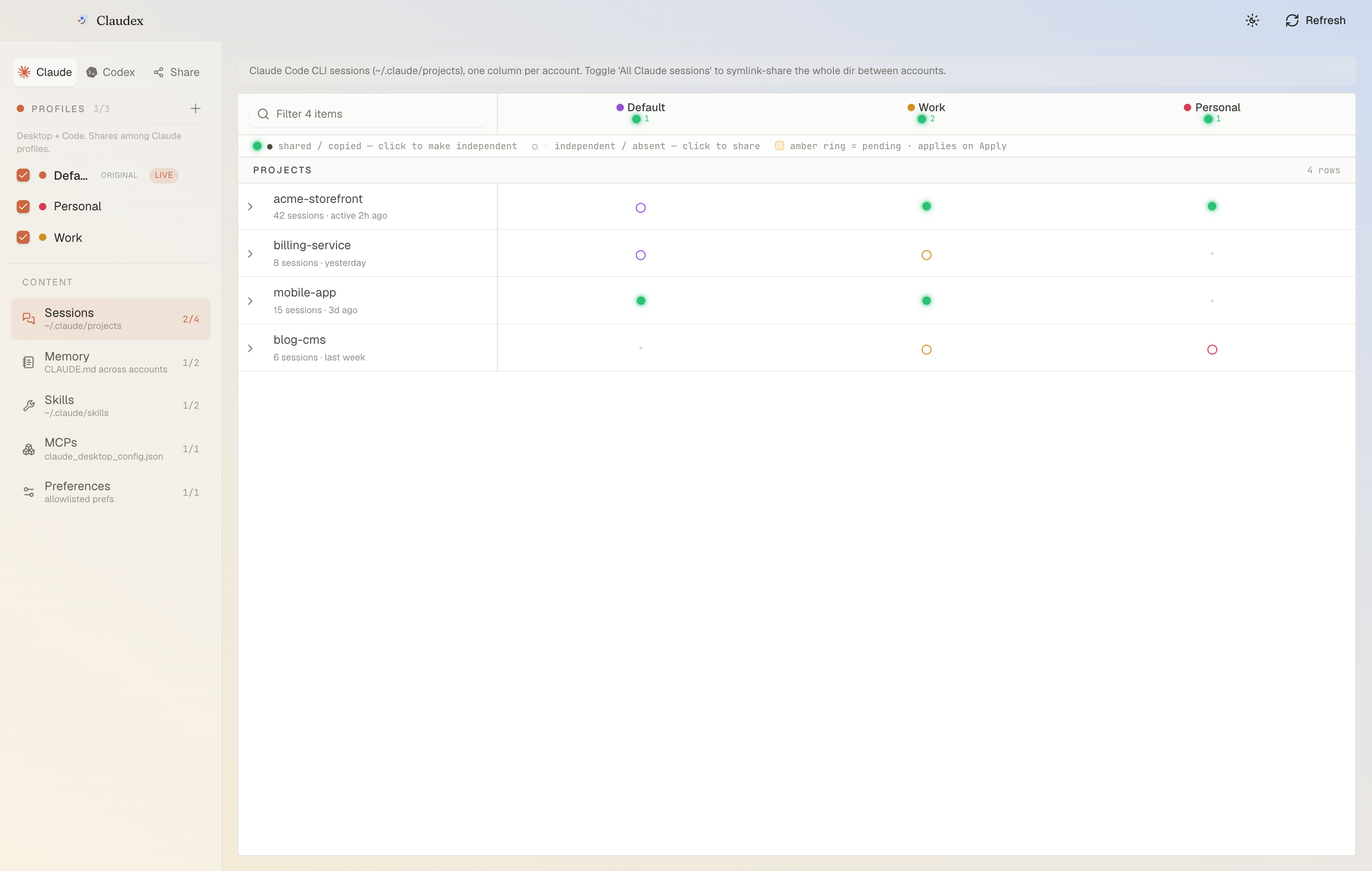
Task: Open Skills via its wrench icon
Action: (x=28, y=405)
